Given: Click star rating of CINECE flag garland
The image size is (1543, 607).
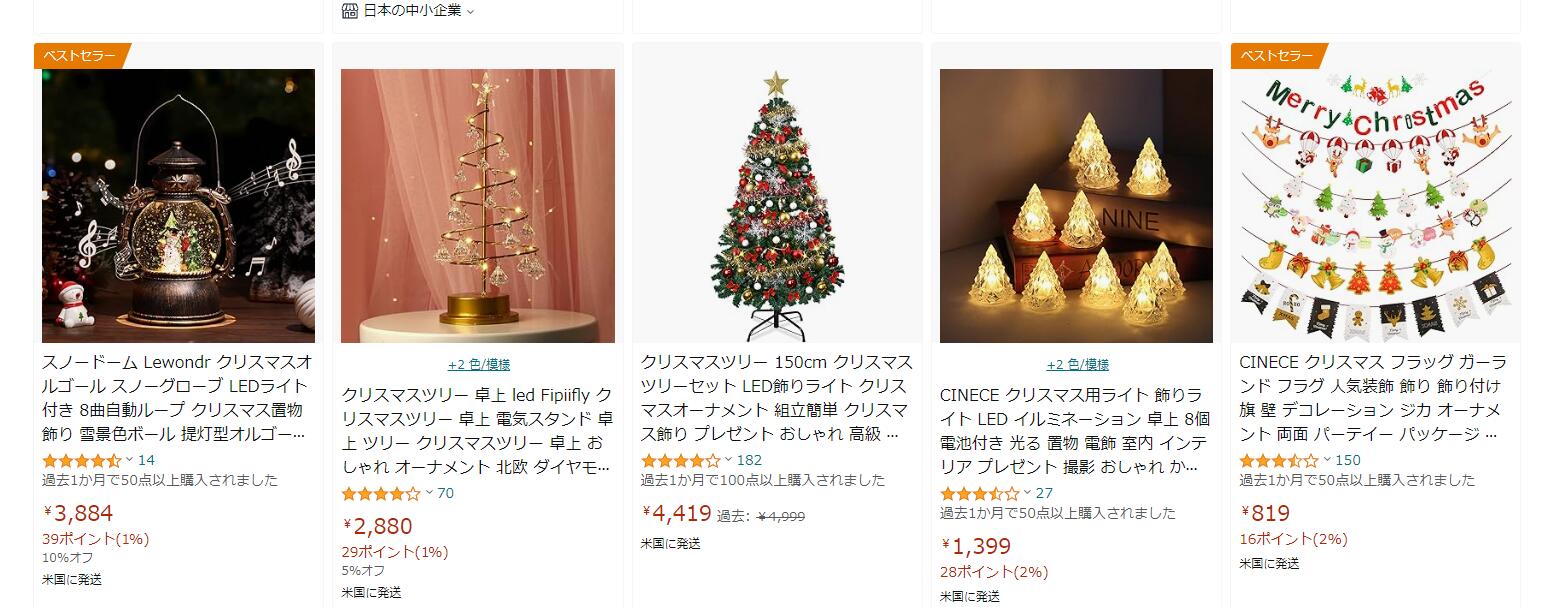Looking at the screenshot, I should pos(1279,460).
